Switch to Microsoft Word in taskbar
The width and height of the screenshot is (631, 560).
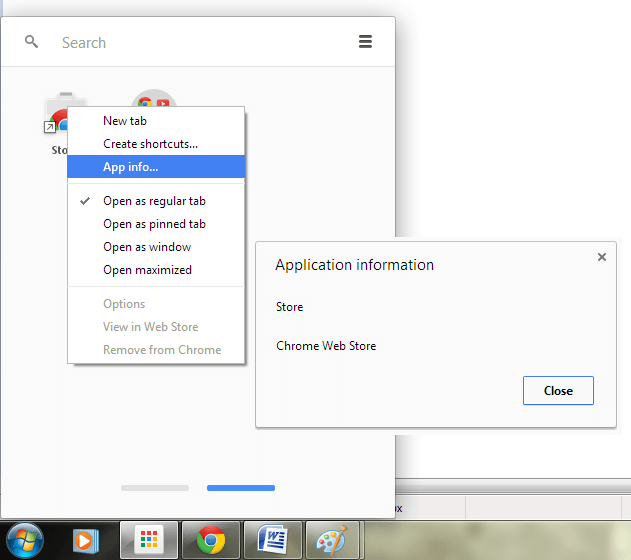[x=271, y=541]
